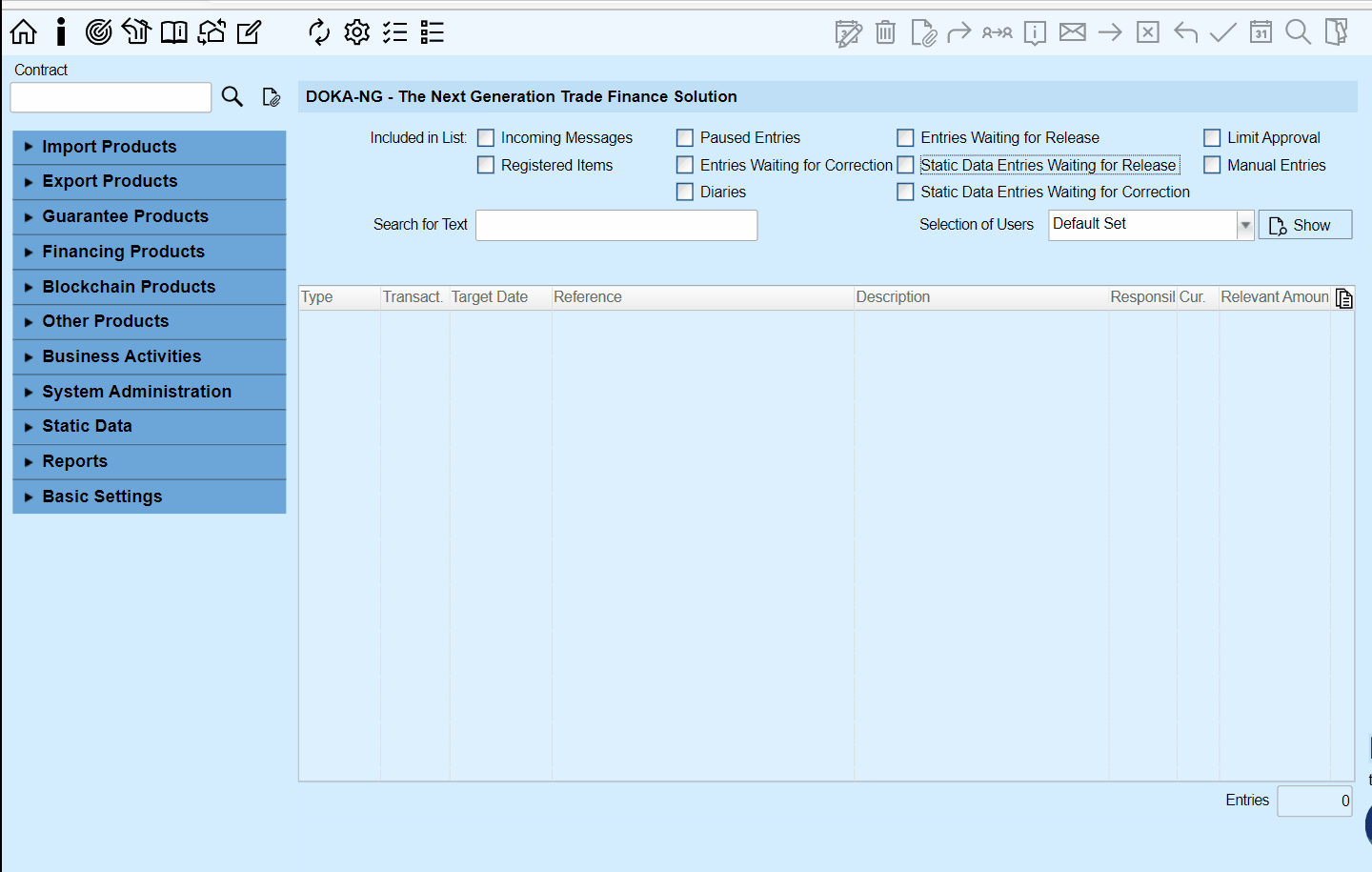Click the target bullseye icon
The width and height of the screenshot is (1372, 872).
98,32
